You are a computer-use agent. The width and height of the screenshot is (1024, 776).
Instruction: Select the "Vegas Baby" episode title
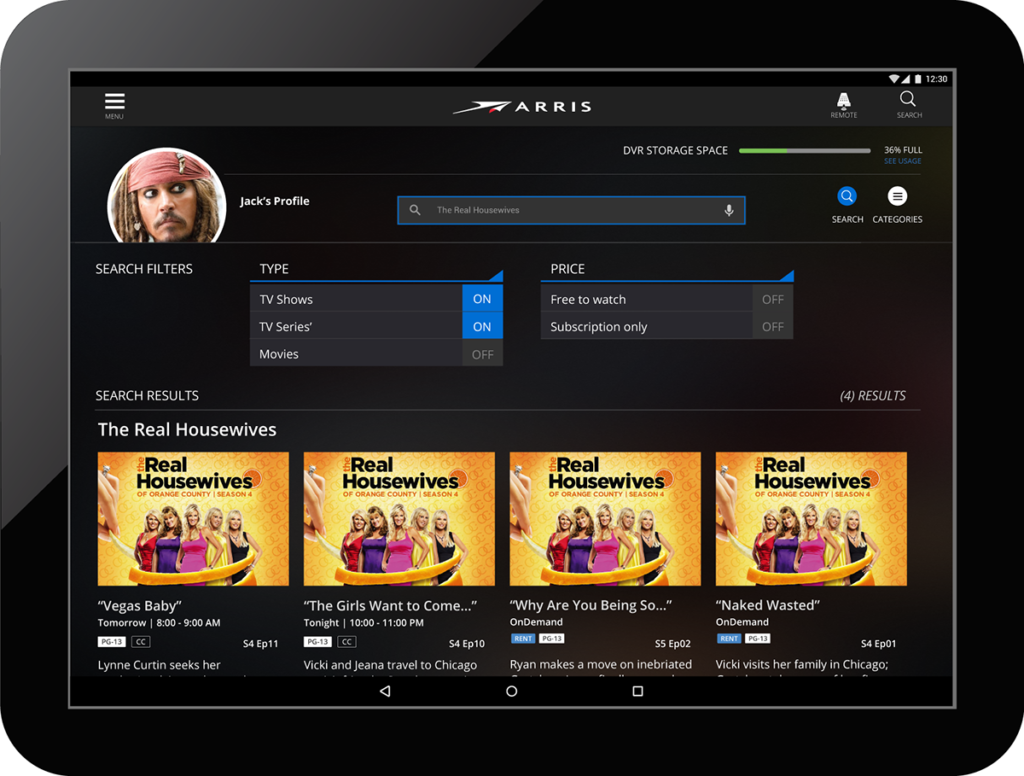(140, 606)
